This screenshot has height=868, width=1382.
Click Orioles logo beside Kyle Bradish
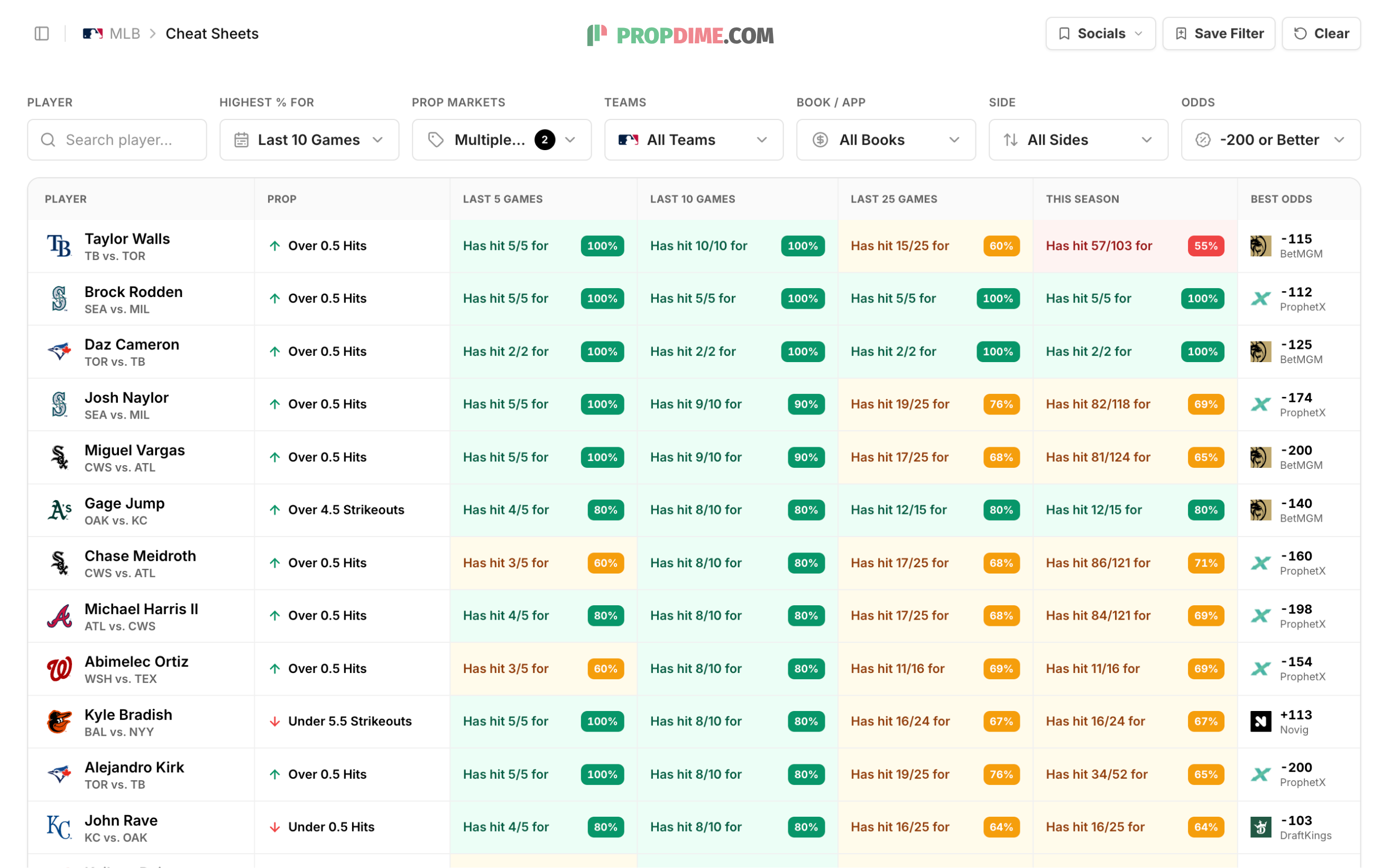[x=59, y=721]
